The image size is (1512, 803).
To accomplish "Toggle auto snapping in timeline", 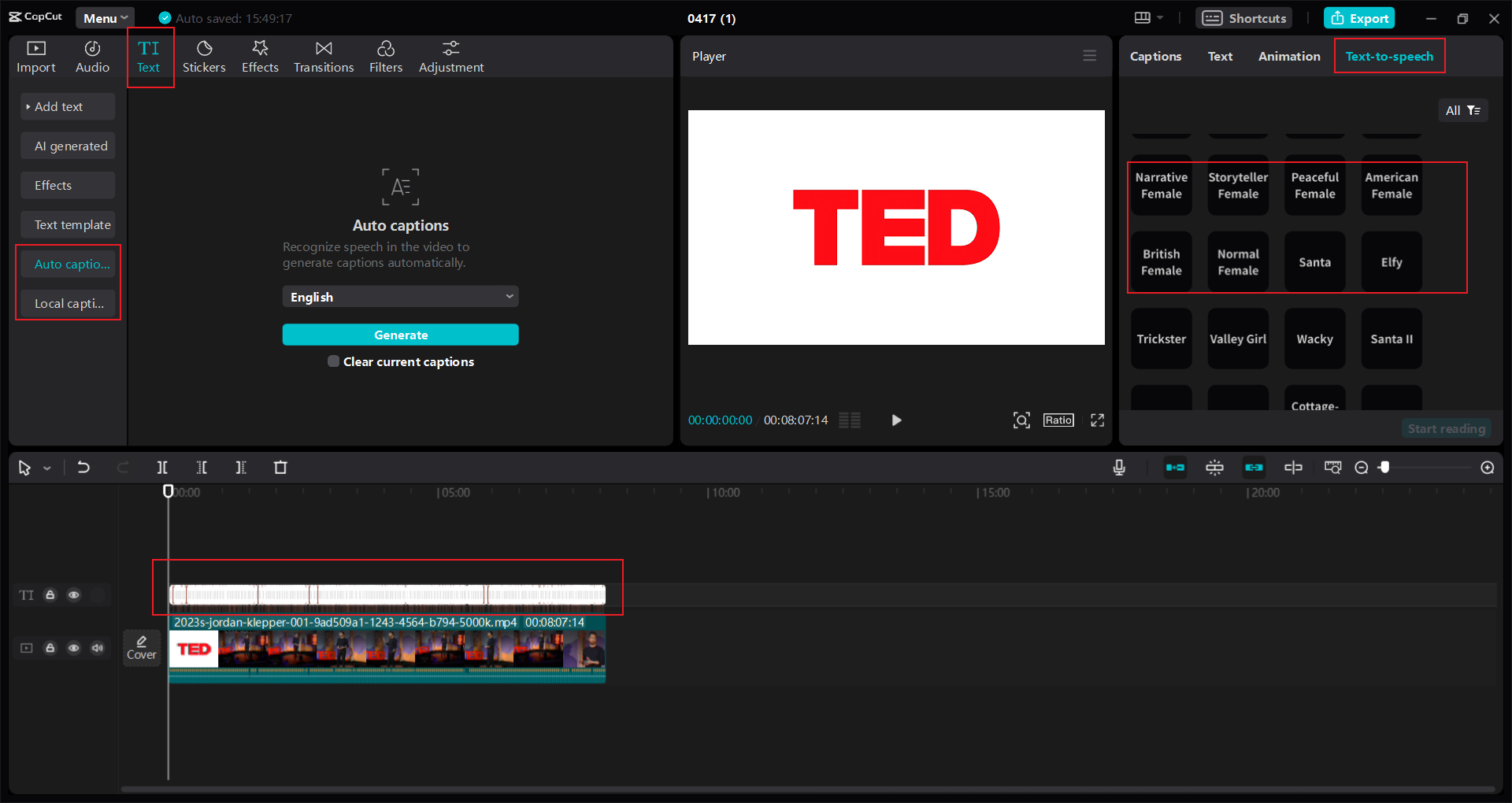I will 1214,468.
